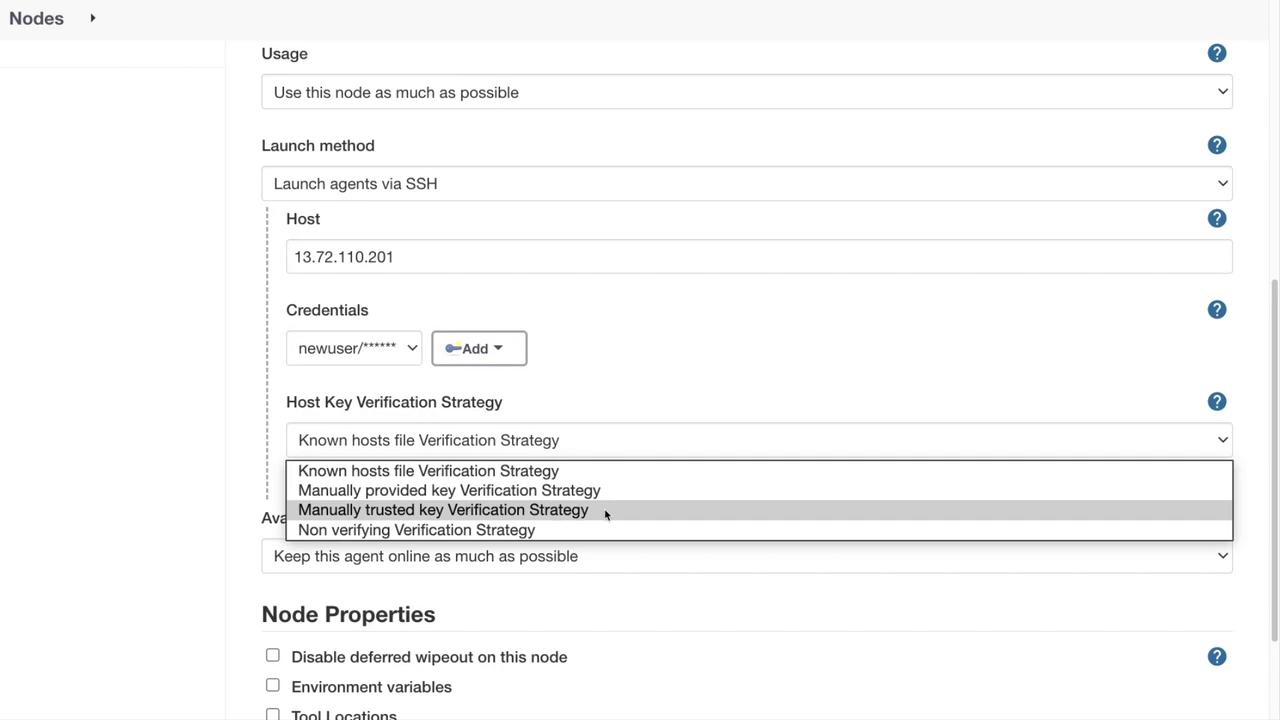
Task: Click the key icon on Add button
Action: (x=453, y=349)
